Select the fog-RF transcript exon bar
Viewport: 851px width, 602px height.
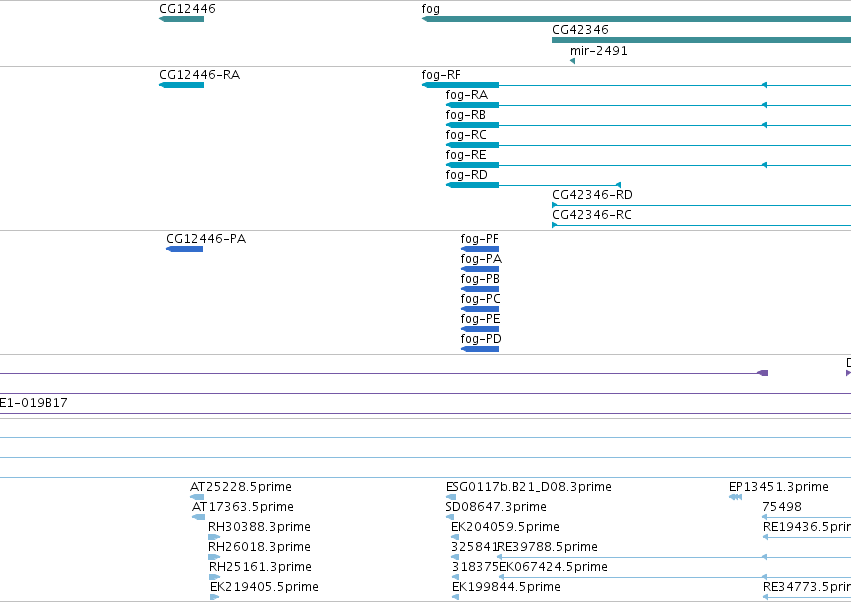(x=460, y=85)
